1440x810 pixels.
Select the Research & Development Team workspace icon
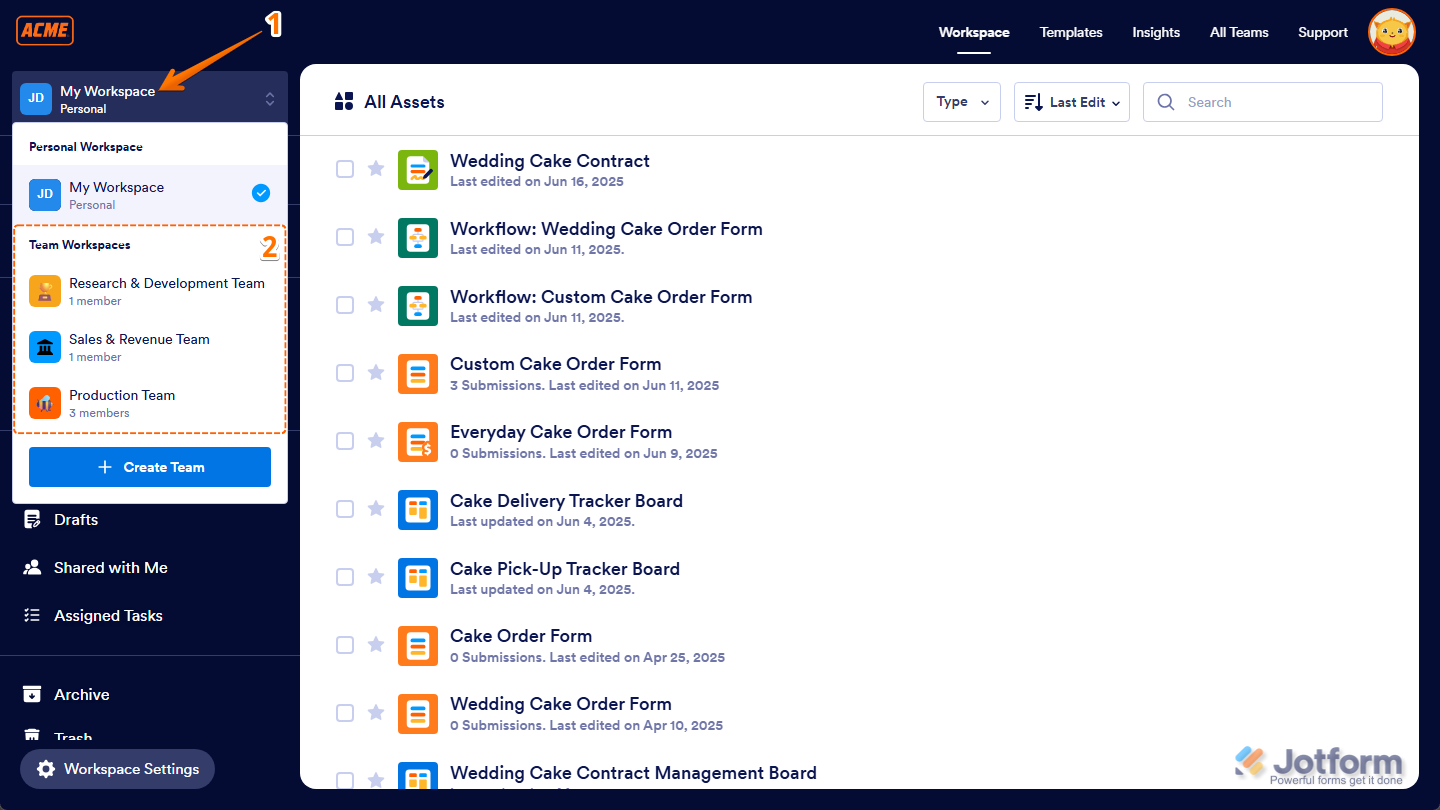tap(45, 291)
